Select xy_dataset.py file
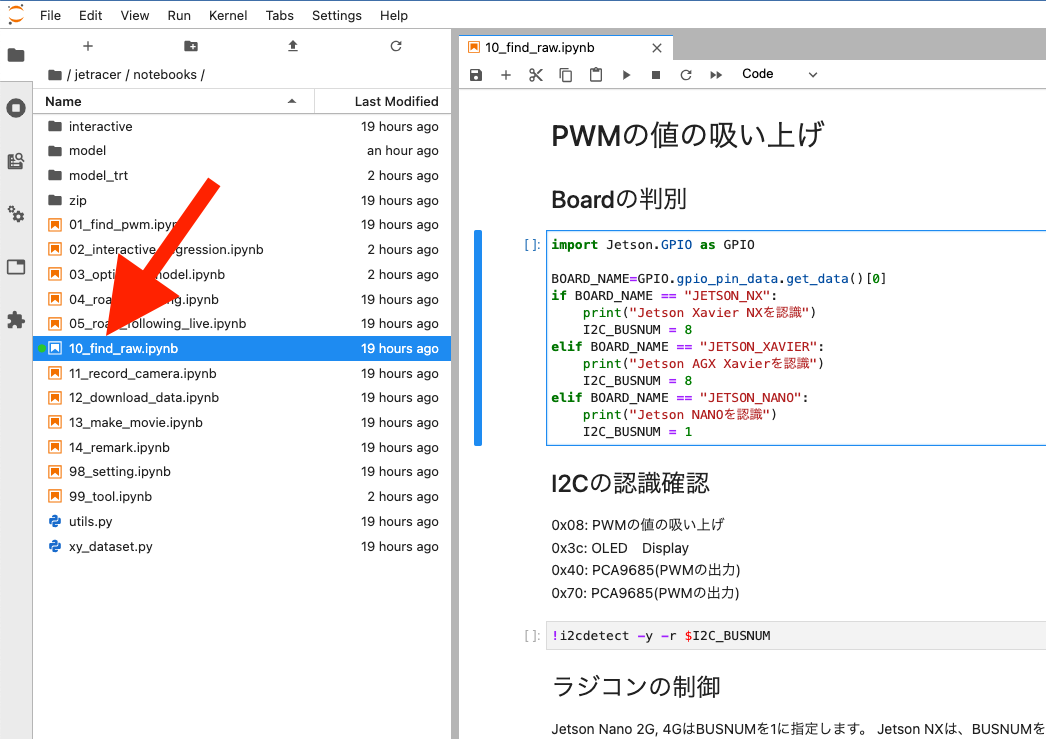 pyautogui.click(x=242, y=546)
